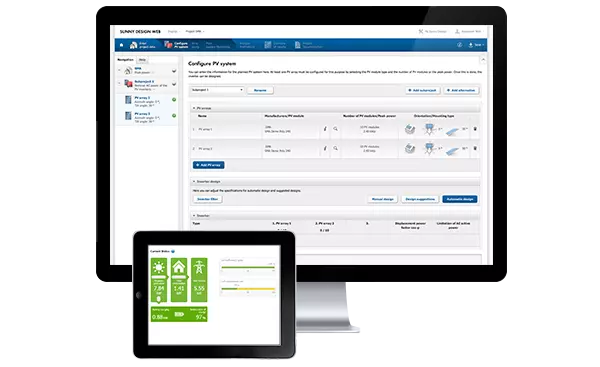This screenshot has width=600, height=367.
Task: Open the Configure PV system step
Action: coord(176,45)
